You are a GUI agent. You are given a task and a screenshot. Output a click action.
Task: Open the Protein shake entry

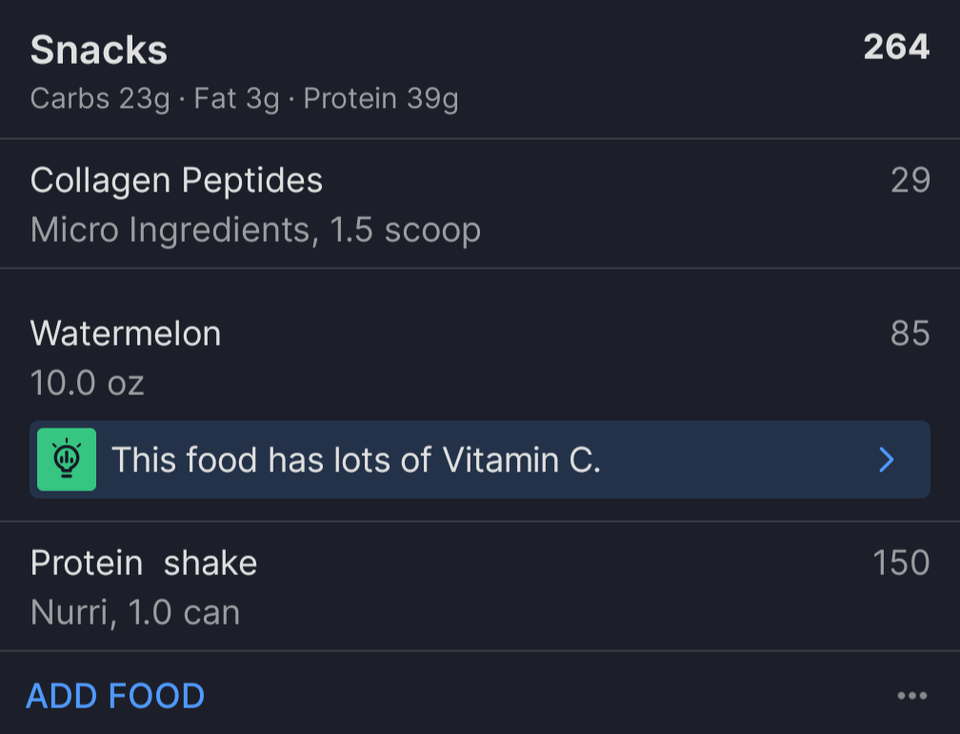480,586
